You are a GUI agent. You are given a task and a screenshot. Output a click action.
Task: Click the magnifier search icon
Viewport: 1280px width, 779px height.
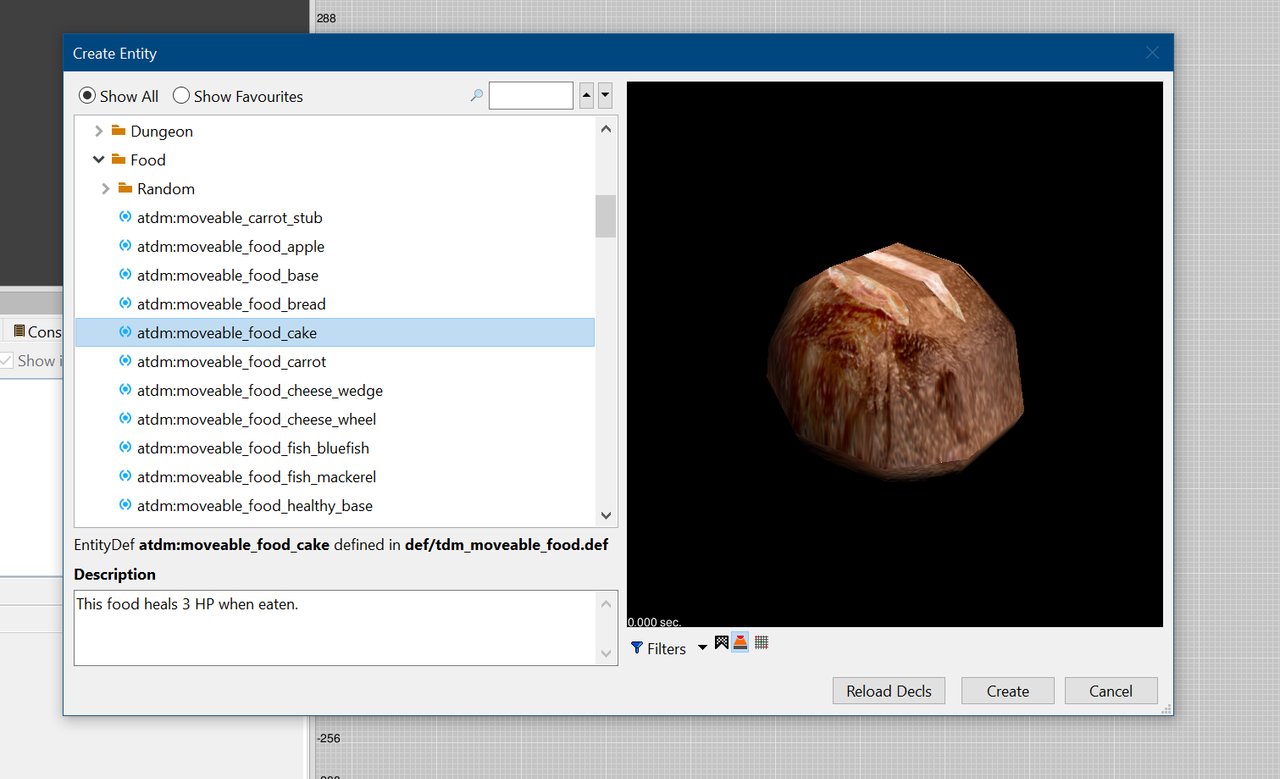tap(477, 96)
